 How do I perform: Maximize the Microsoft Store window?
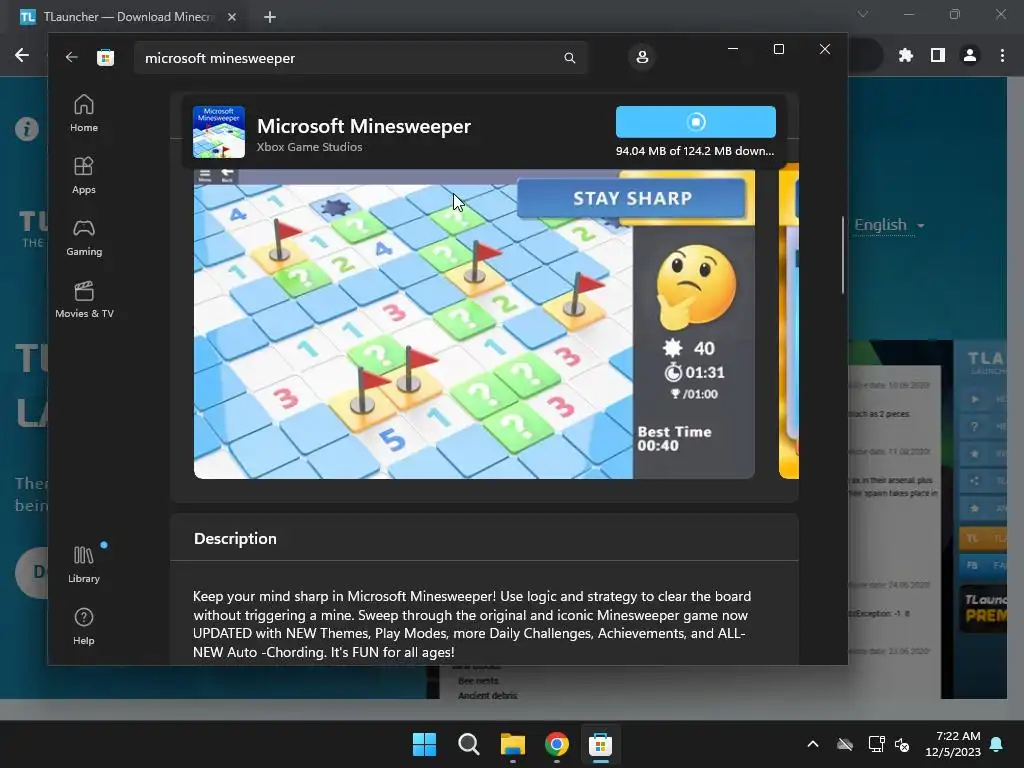tap(778, 49)
